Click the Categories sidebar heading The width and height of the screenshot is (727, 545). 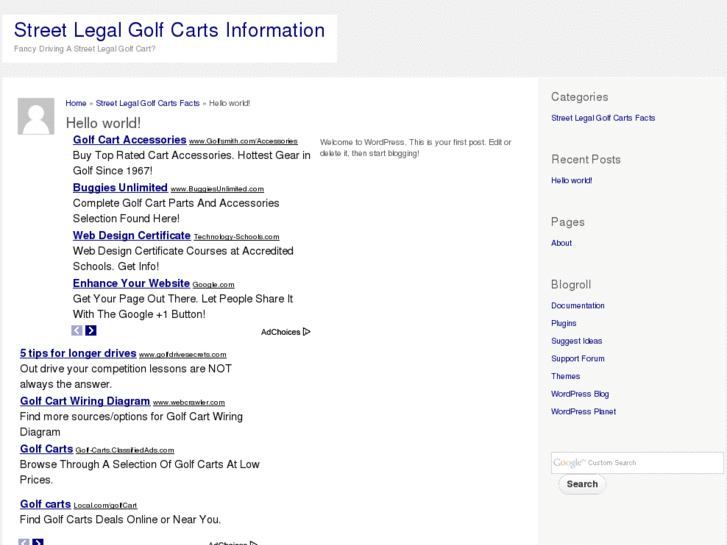[579, 97]
